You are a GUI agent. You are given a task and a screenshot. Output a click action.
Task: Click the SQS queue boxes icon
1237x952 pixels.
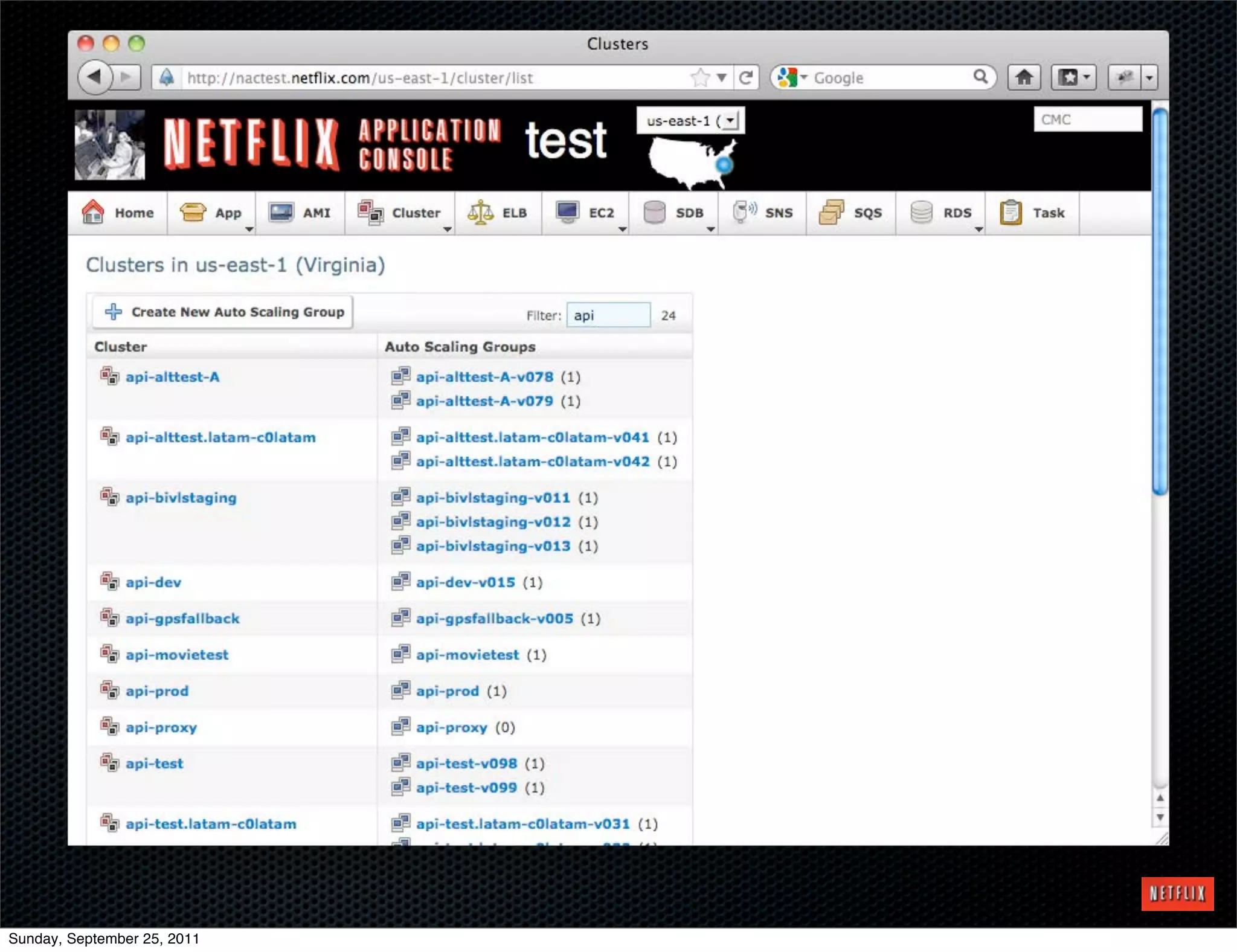(832, 212)
